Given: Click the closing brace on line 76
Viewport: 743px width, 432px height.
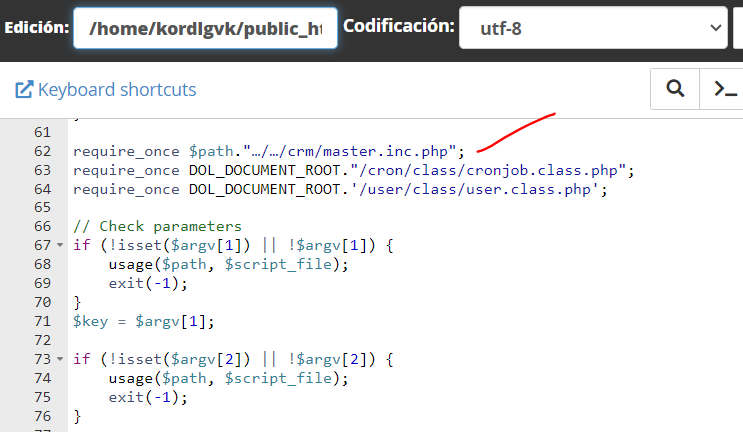Looking at the screenshot, I should [77, 416].
